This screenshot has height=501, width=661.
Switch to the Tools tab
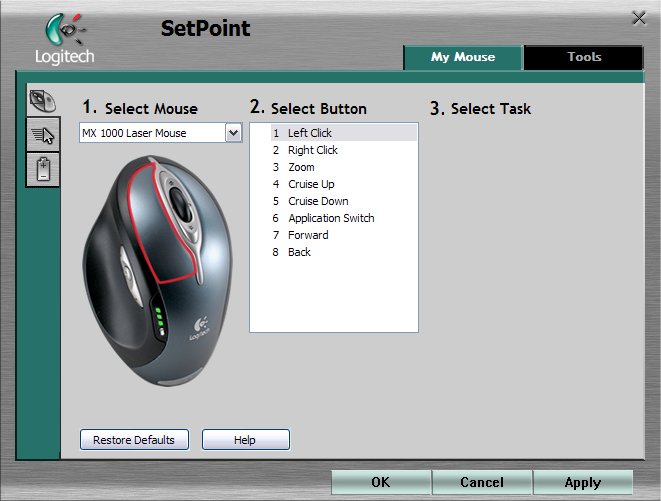pos(584,57)
